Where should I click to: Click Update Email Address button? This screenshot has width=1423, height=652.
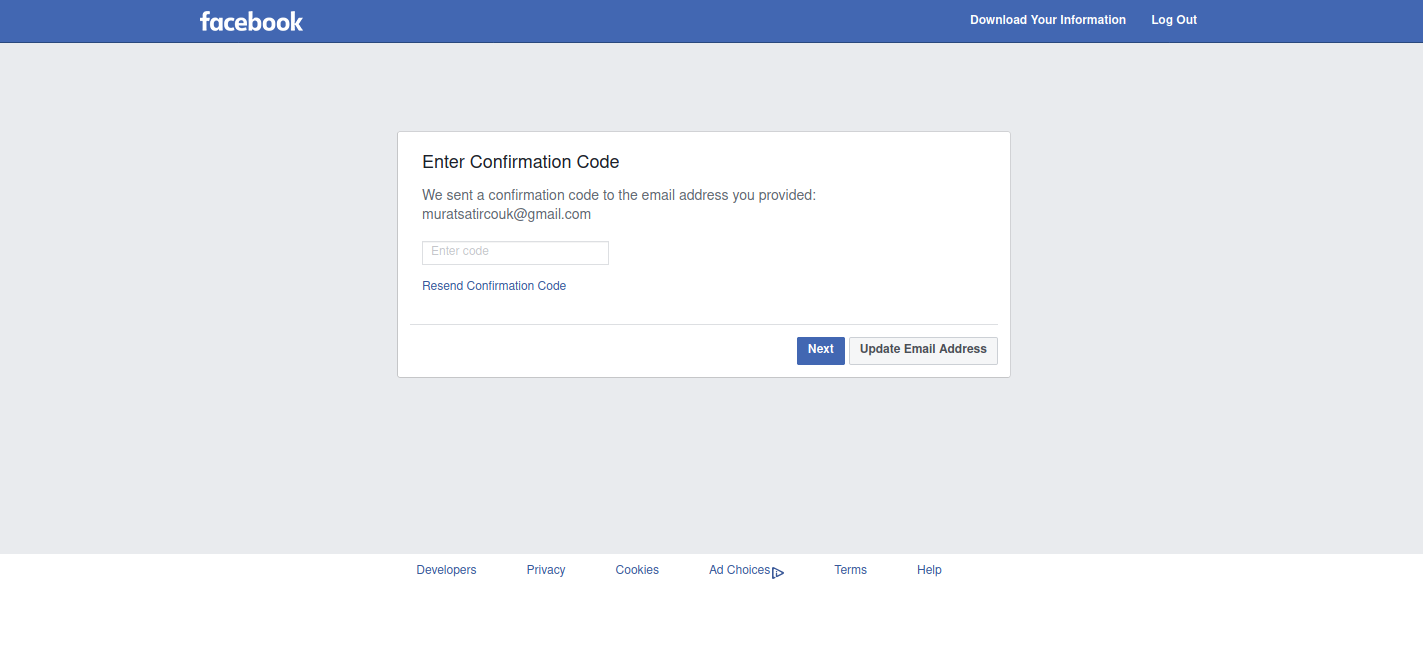coord(923,350)
